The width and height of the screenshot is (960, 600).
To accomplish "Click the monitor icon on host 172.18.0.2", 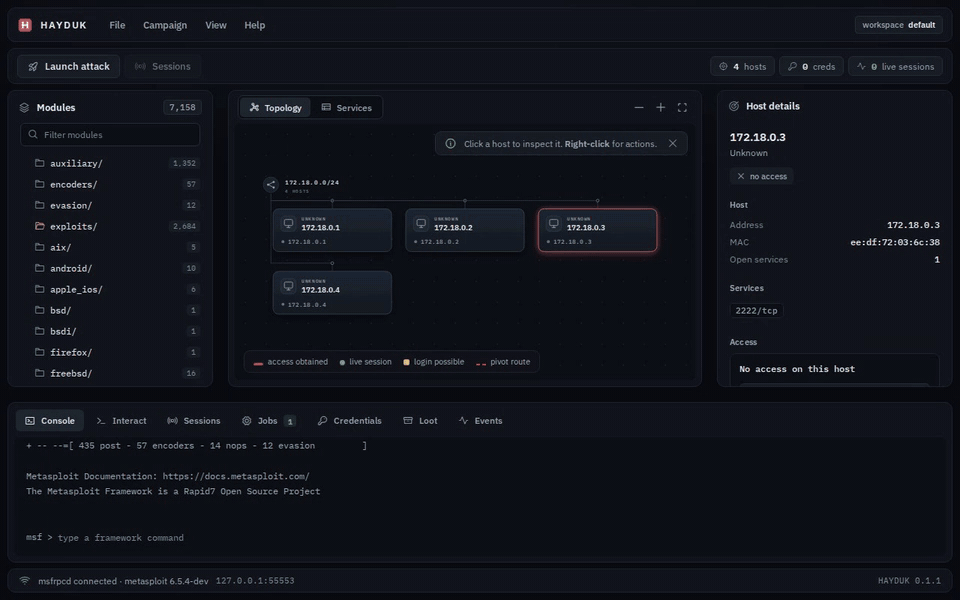I will pos(421,223).
